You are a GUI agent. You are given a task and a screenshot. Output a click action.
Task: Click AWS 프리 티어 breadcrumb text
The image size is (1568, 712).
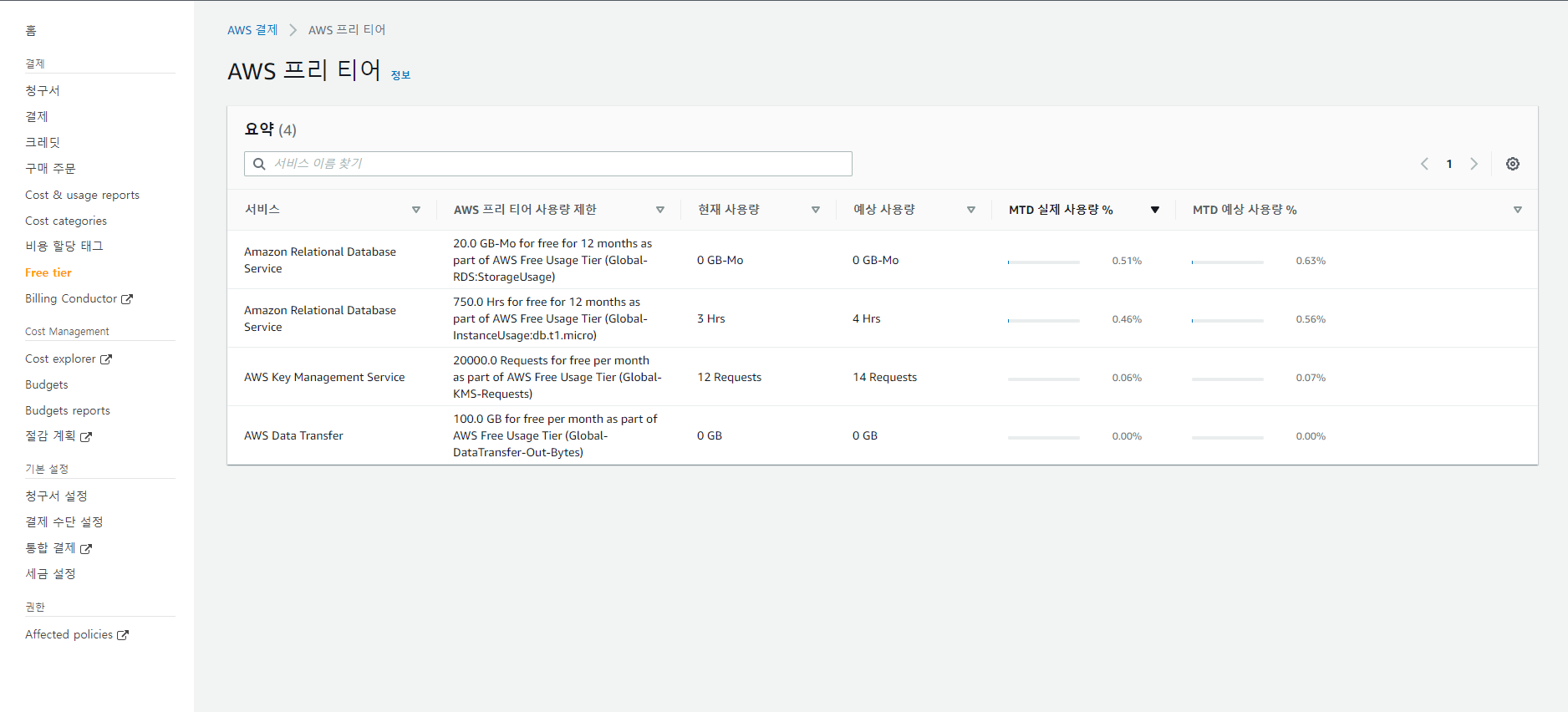point(347,30)
